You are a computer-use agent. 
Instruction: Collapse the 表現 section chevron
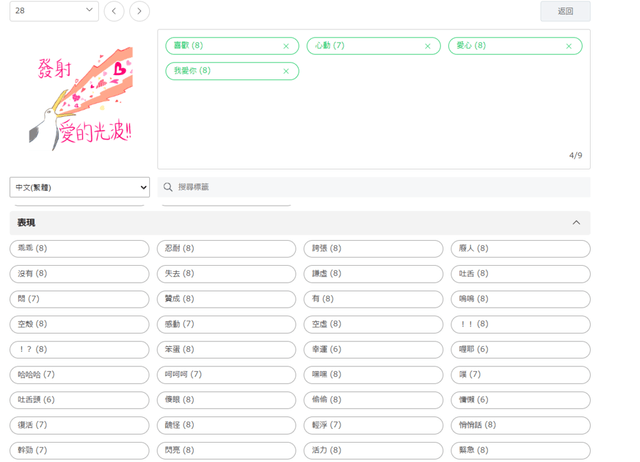pyautogui.click(x=576, y=223)
